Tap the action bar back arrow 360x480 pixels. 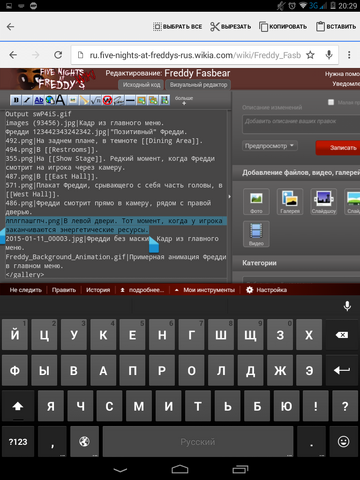[x=11, y=27]
